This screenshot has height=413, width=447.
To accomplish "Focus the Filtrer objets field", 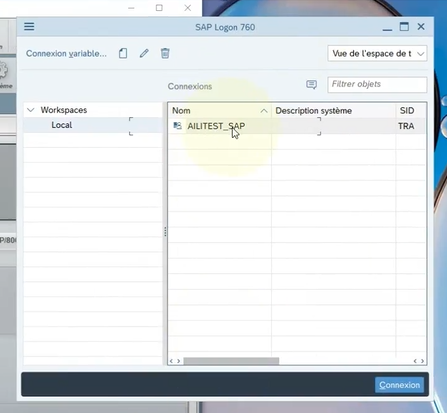I will [377, 84].
